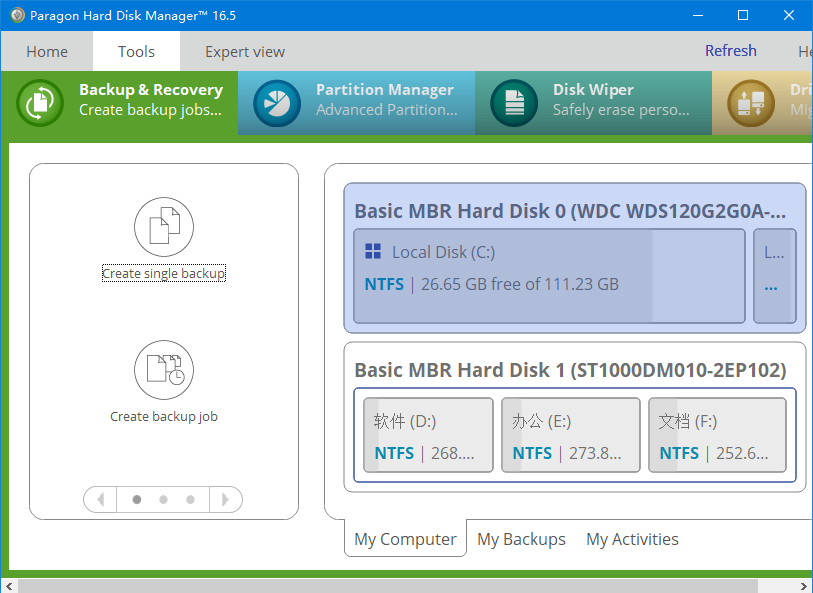Click the 26.65 GB free of 111.23 GB text
The image size is (813, 593).
click(x=520, y=284)
